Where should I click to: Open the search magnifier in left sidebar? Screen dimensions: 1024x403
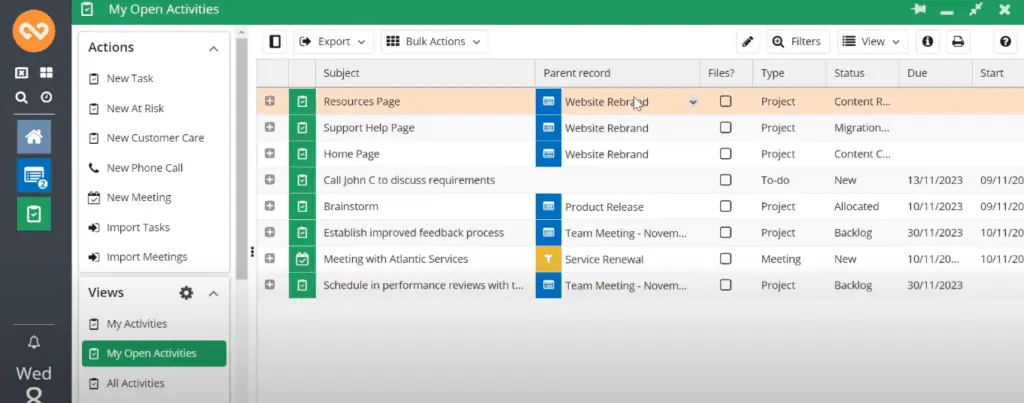21,97
